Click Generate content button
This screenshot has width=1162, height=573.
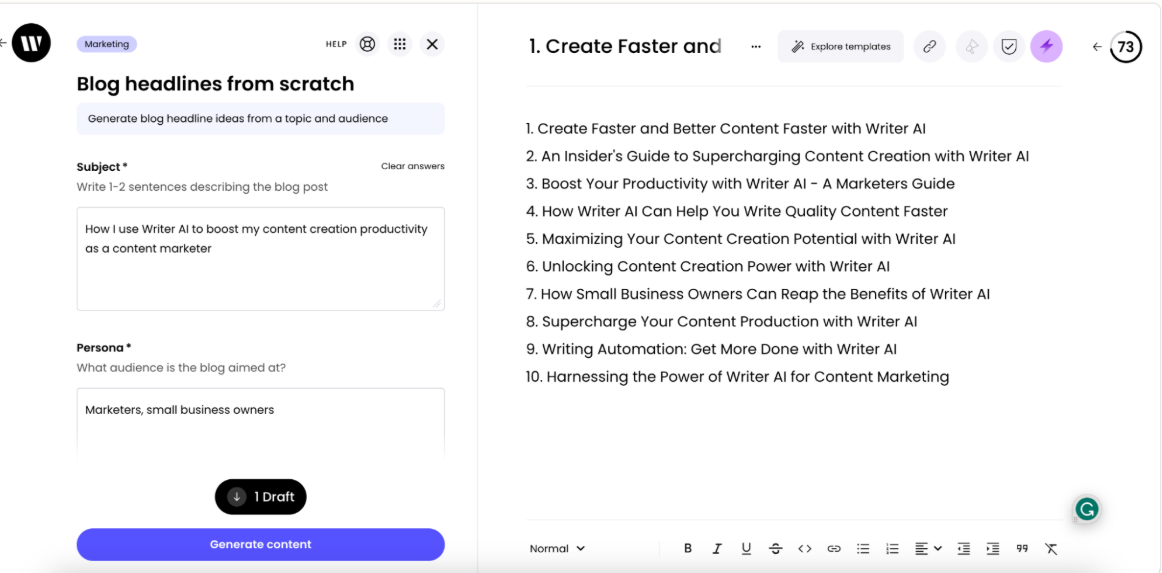tap(261, 544)
